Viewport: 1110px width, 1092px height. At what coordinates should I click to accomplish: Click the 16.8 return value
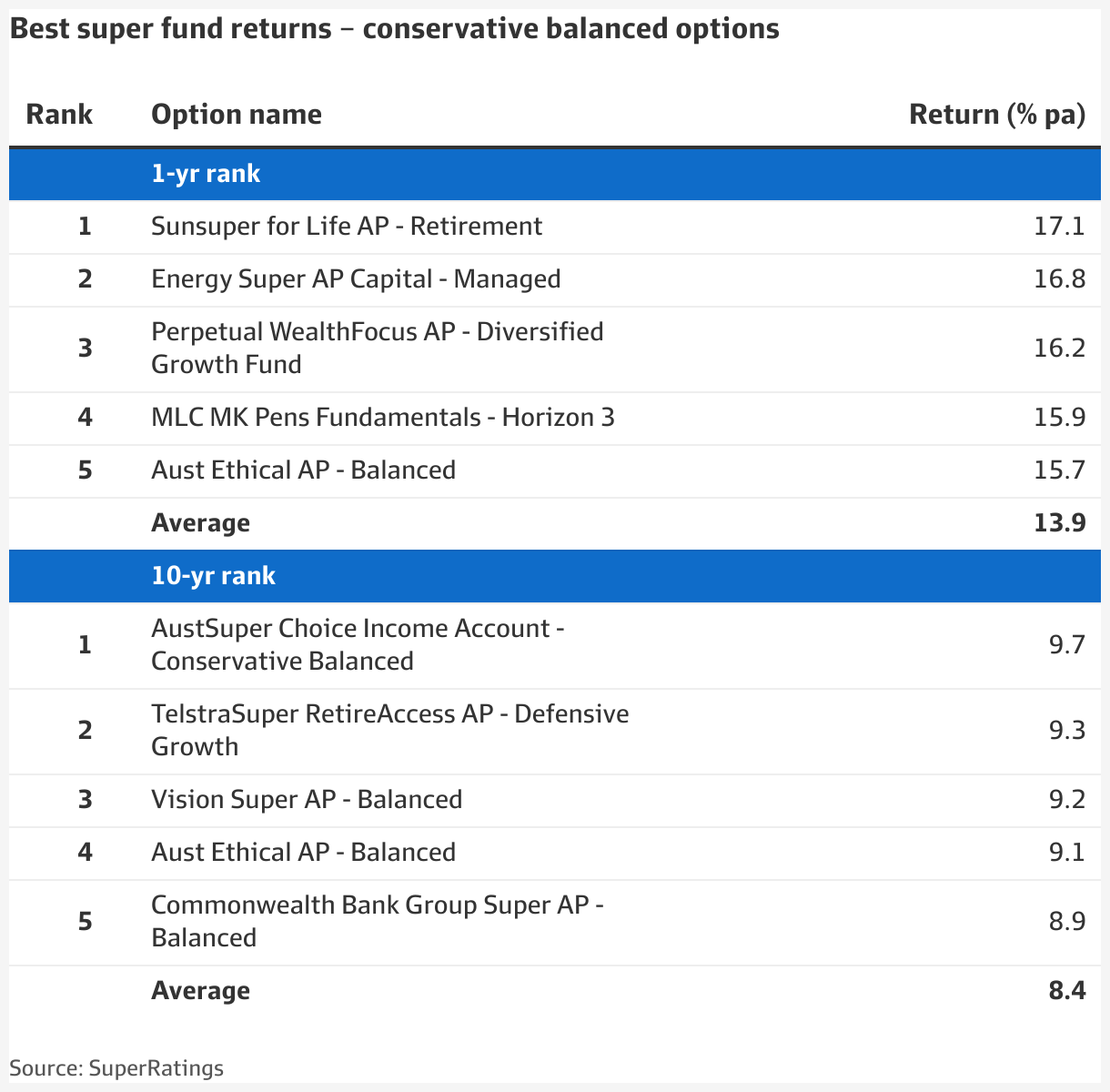click(1059, 279)
